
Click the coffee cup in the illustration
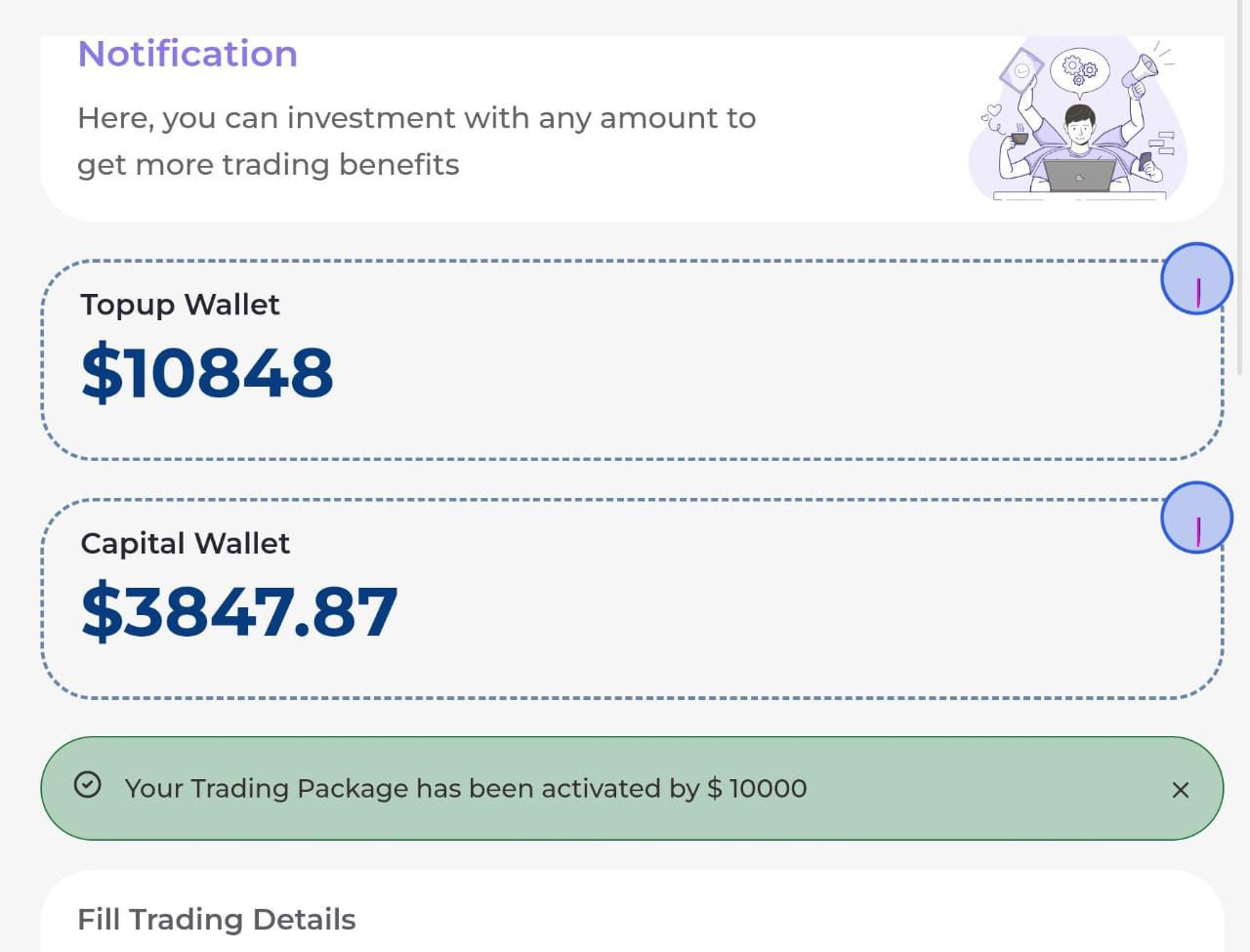pyautogui.click(x=1019, y=138)
